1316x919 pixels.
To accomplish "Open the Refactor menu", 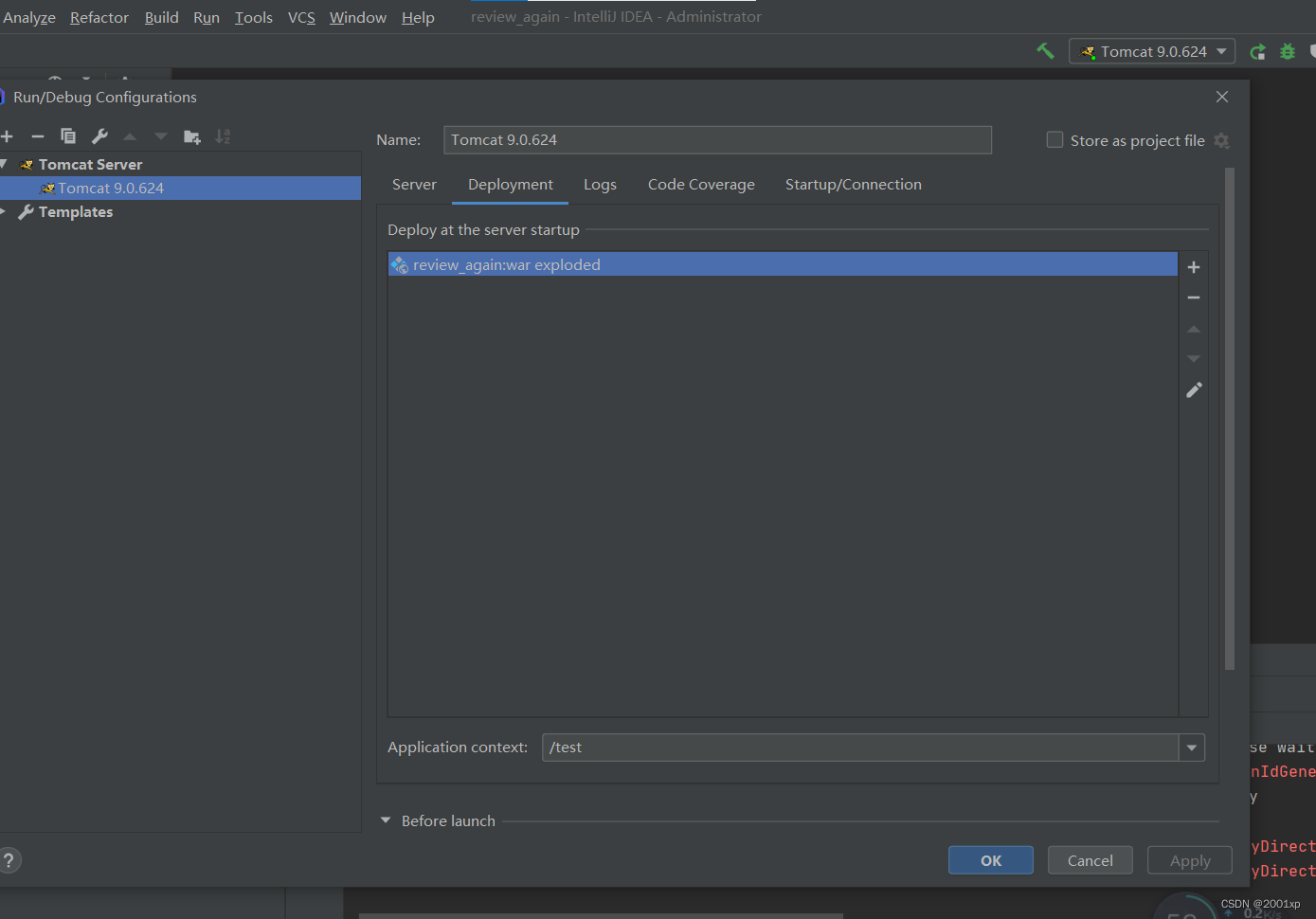I will 99,17.
